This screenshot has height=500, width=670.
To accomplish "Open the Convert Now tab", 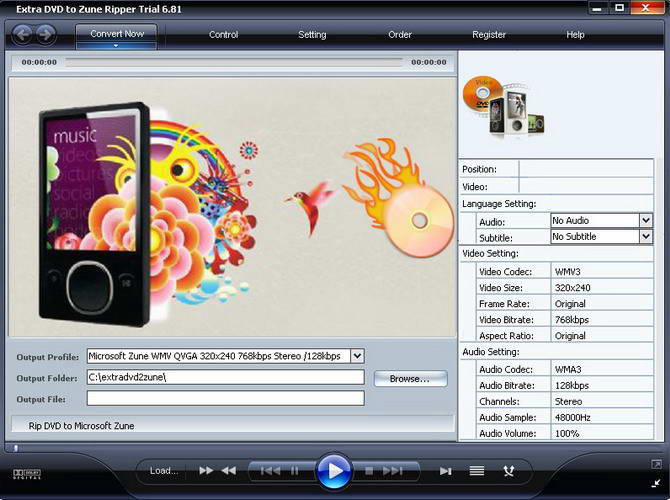I will tap(117, 33).
